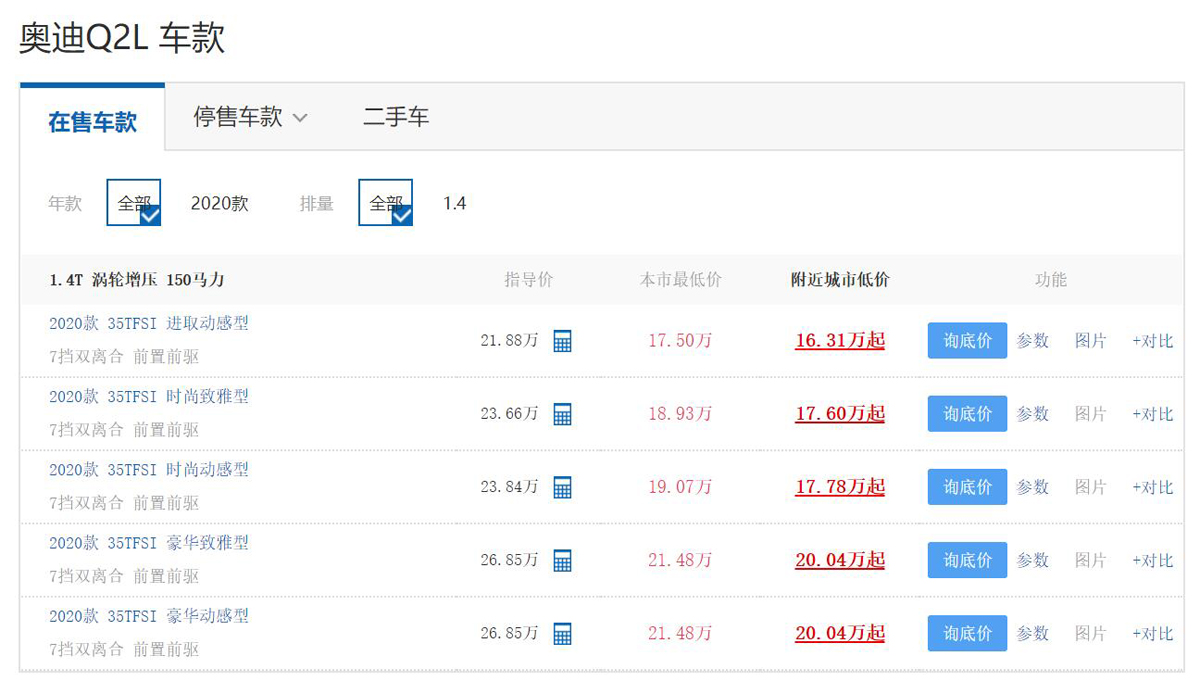Click 询底价 for 豪华致雅型

[967, 560]
